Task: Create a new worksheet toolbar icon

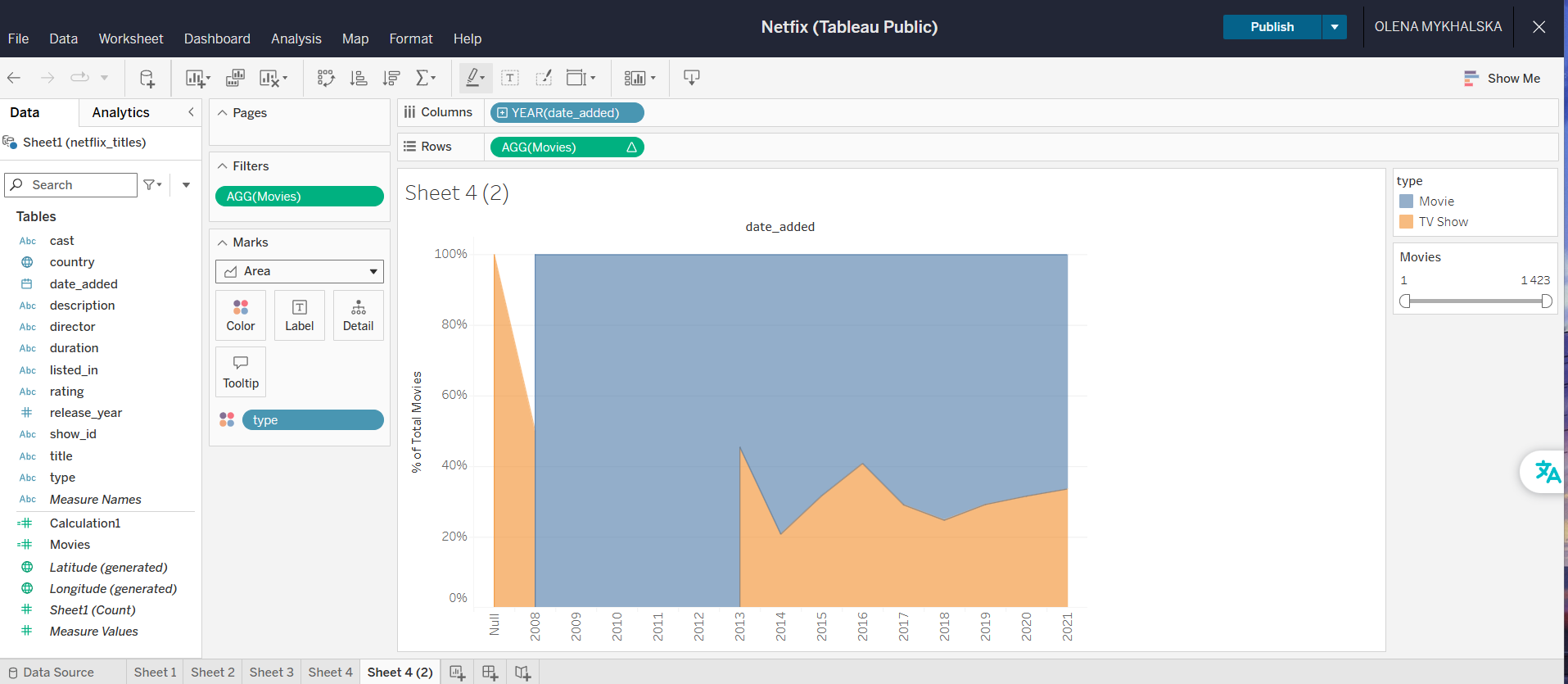Action: pos(197,78)
